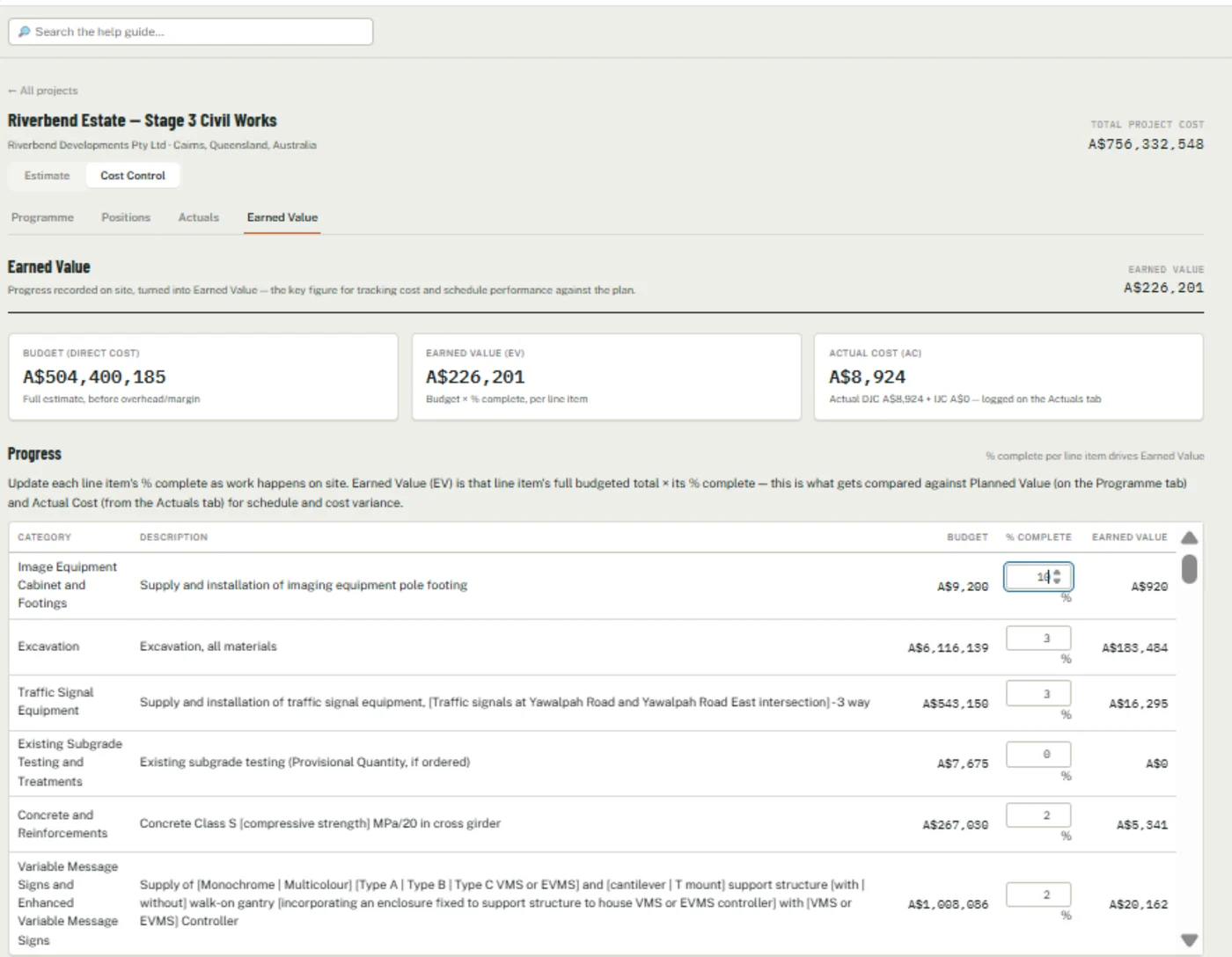Click the Progress table scrollbar thumb
The height and width of the screenshot is (957, 1232).
click(x=1189, y=568)
